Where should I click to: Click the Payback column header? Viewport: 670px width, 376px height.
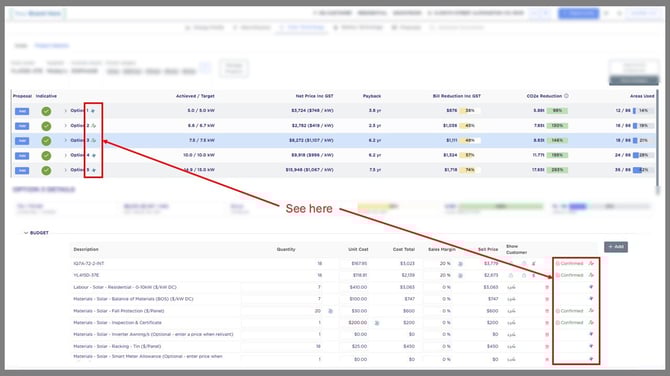click(x=372, y=96)
